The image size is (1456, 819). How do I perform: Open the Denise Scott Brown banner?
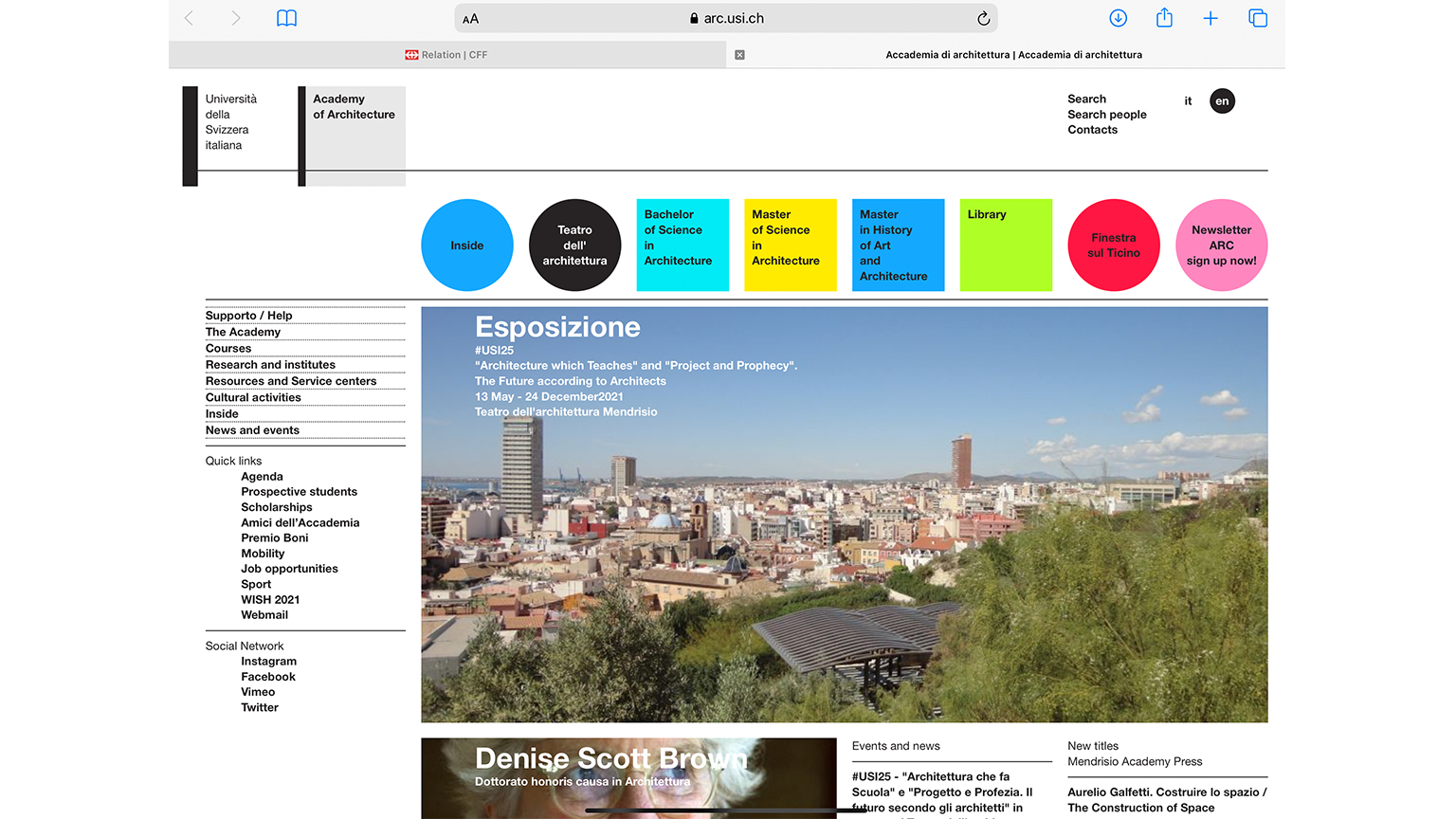[628, 777]
